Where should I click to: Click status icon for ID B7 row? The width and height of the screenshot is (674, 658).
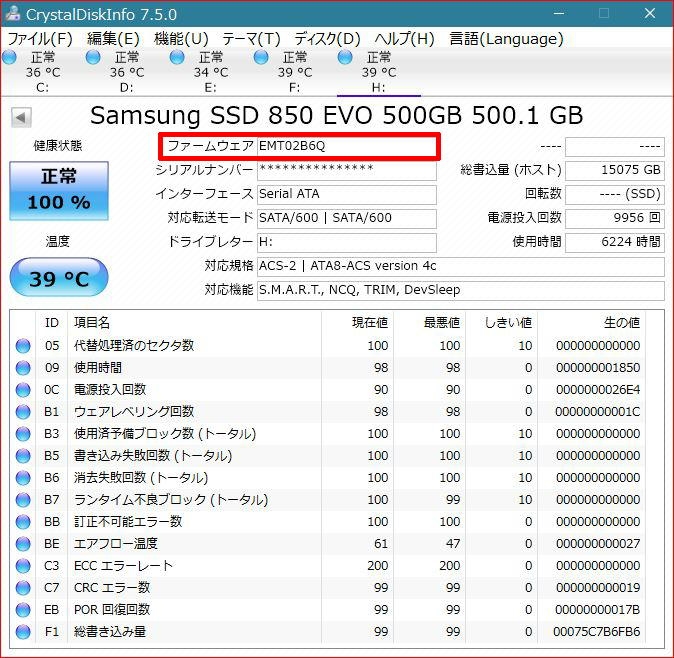click(x=23, y=500)
